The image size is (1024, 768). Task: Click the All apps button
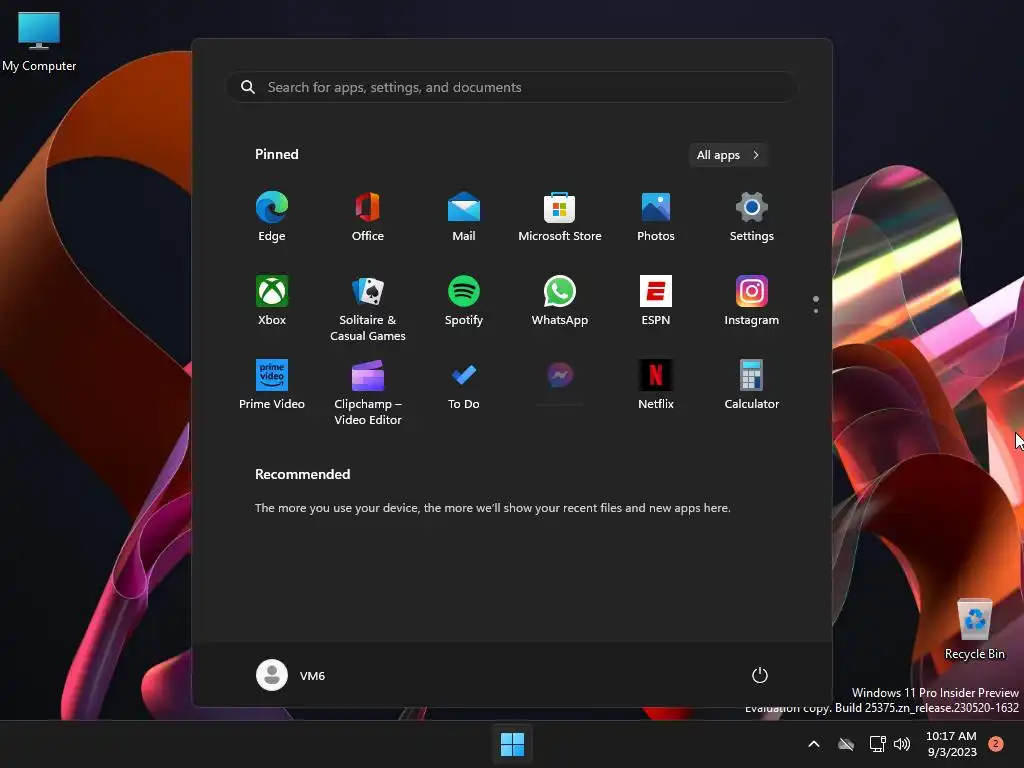click(728, 155)
